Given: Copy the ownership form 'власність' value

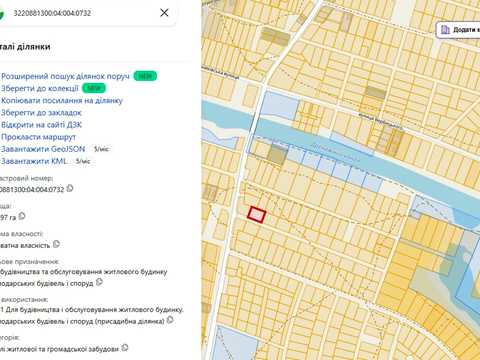Looking at the screenshot, I should point(56,244).
